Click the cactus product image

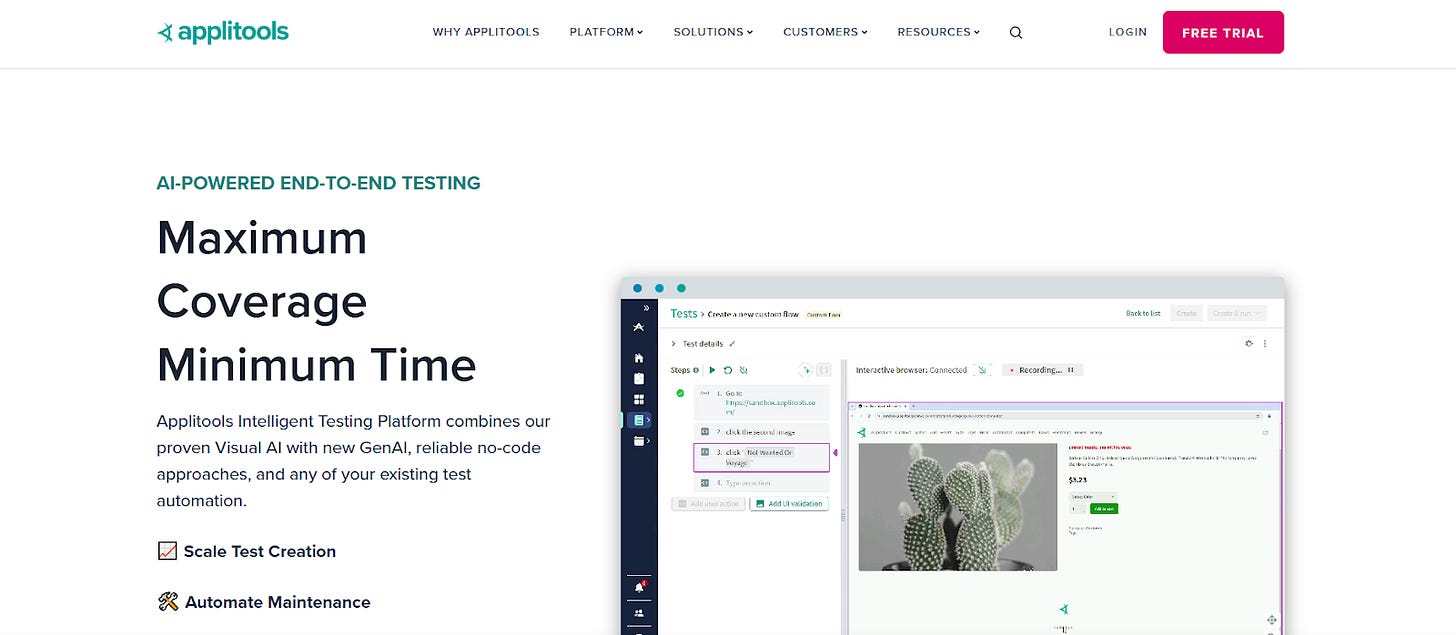[x=957, y=506]
